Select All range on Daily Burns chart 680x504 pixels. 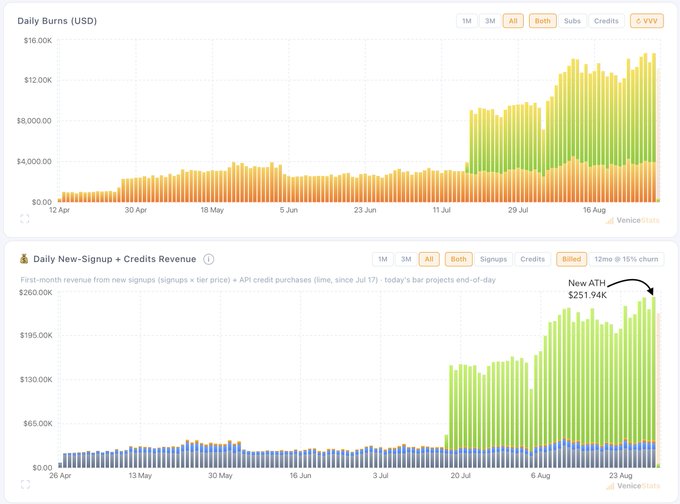(x=513, y=21)
